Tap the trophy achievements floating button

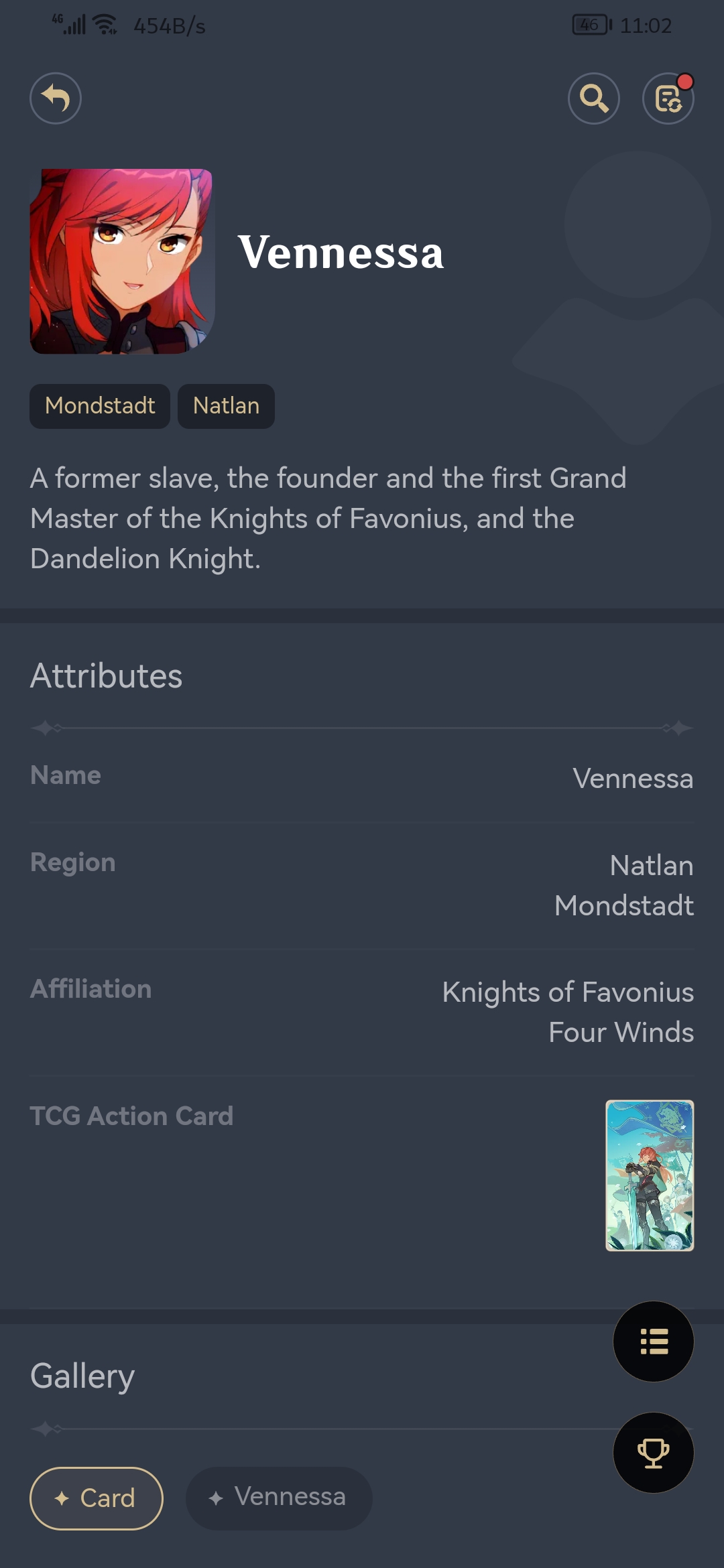pos(654,1453)
